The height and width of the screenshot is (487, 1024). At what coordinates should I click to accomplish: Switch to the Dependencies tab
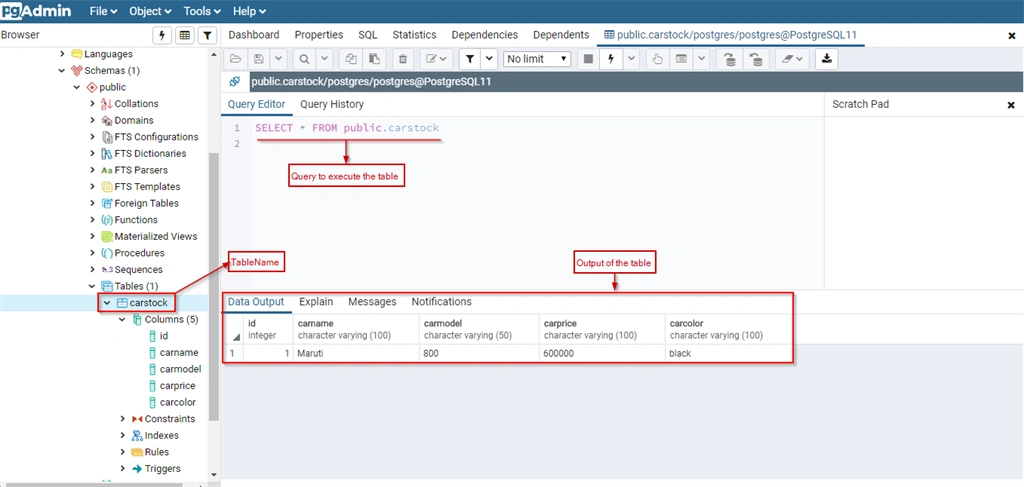[485, 35]
